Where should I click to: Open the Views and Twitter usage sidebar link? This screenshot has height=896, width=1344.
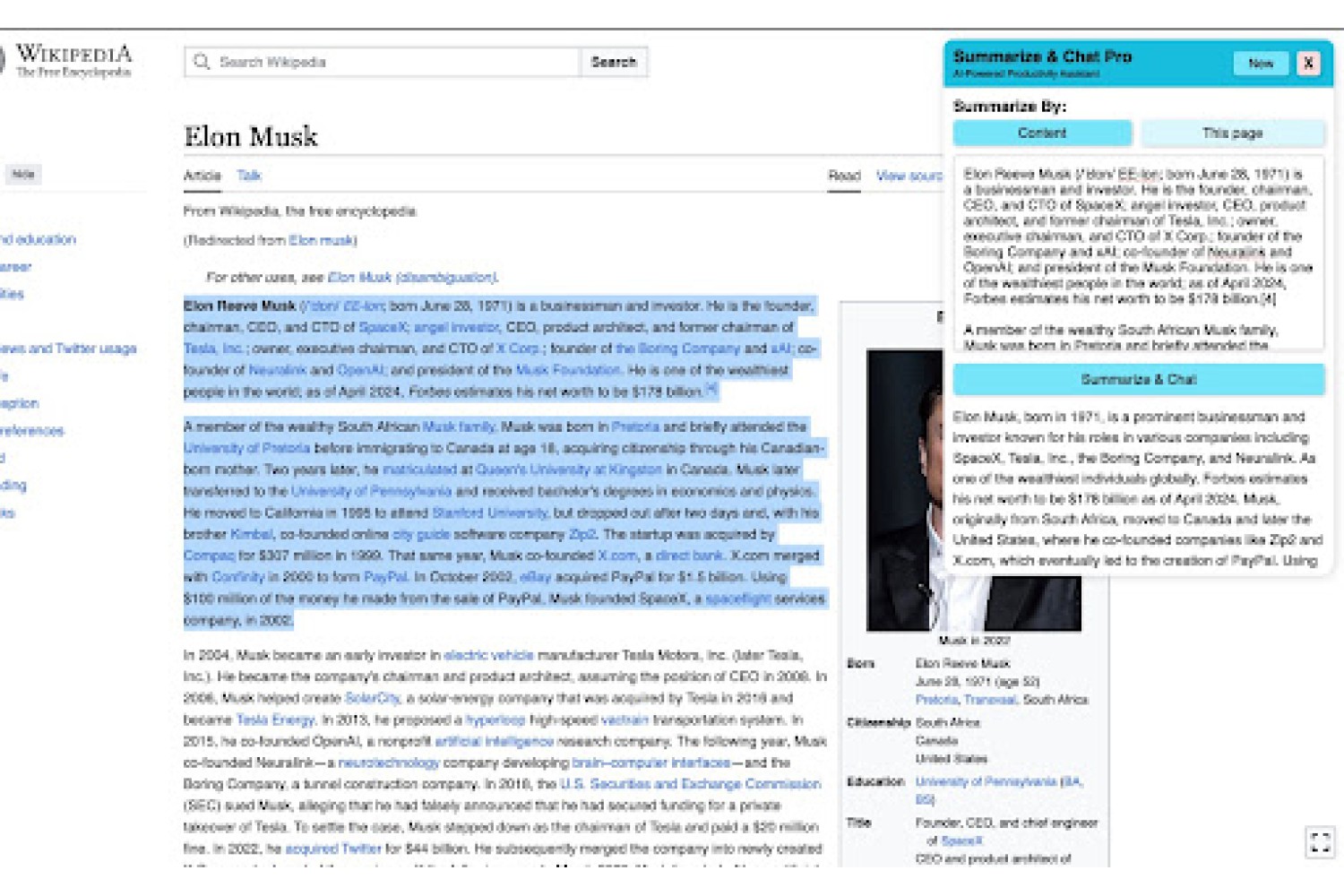pos(68,349)
